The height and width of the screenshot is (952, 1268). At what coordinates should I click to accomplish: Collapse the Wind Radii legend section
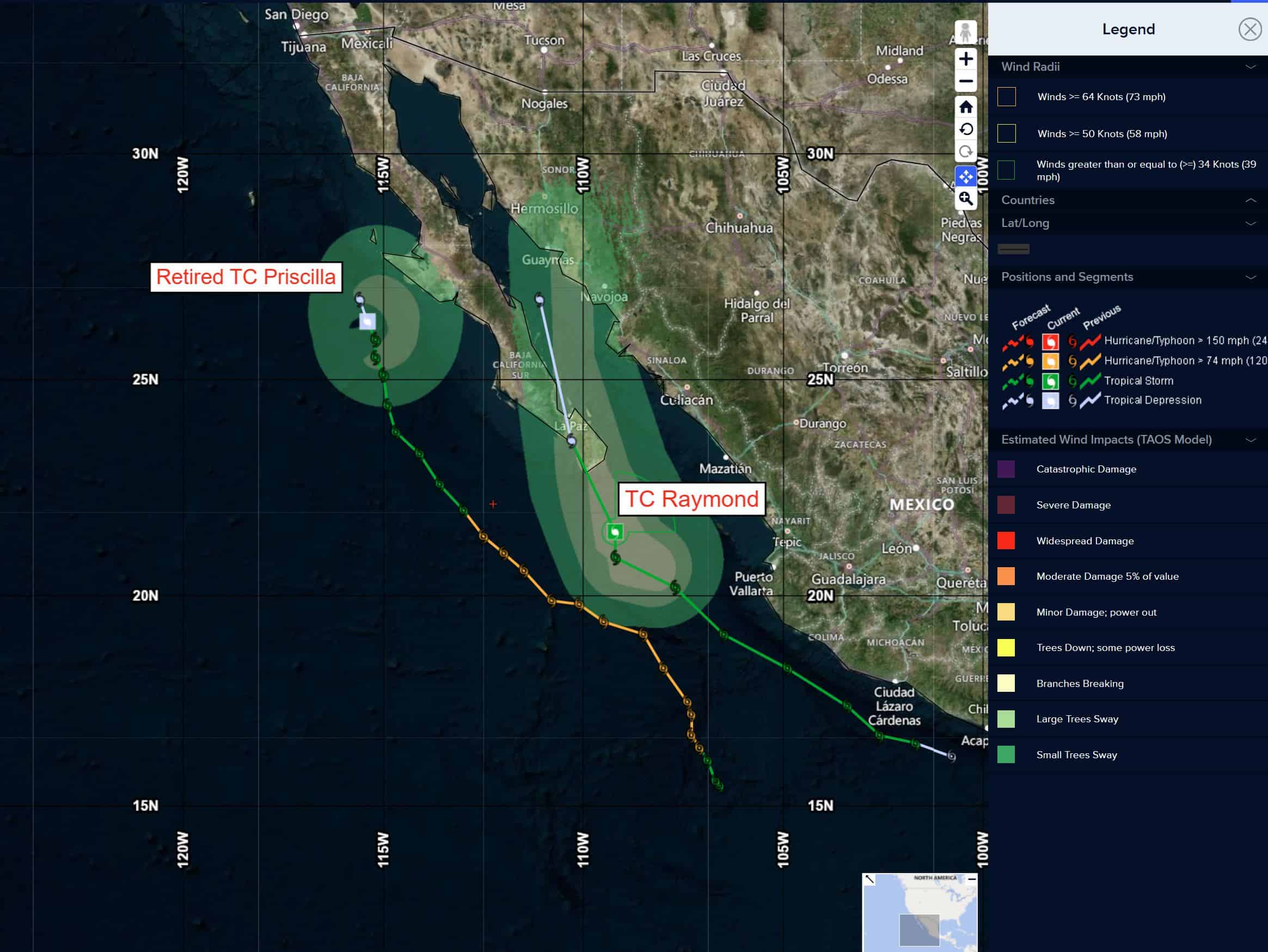tap(1250, 67)
